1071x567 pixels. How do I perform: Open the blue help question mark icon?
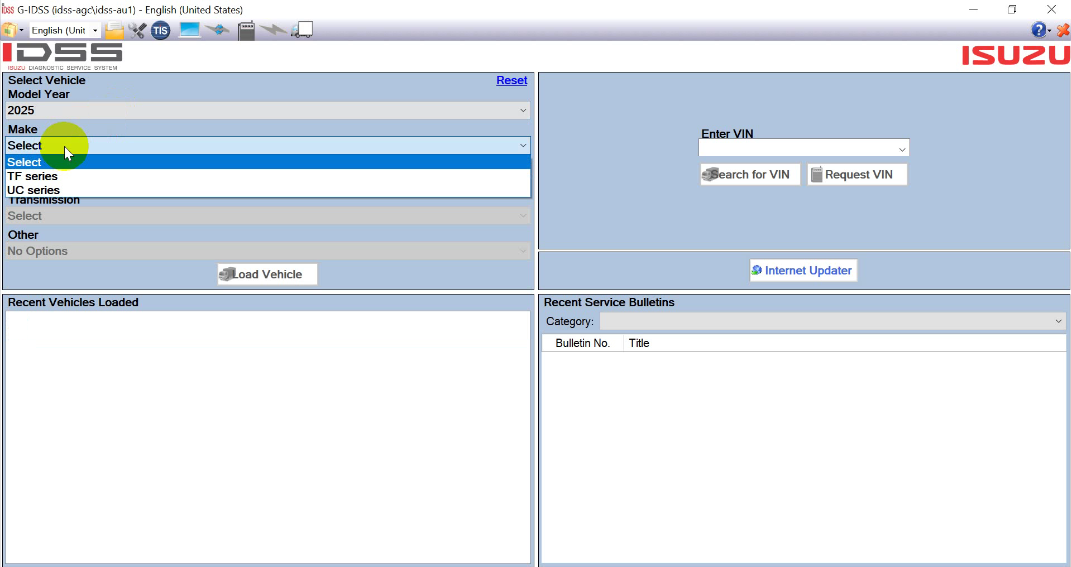(x=1040, y=30)
